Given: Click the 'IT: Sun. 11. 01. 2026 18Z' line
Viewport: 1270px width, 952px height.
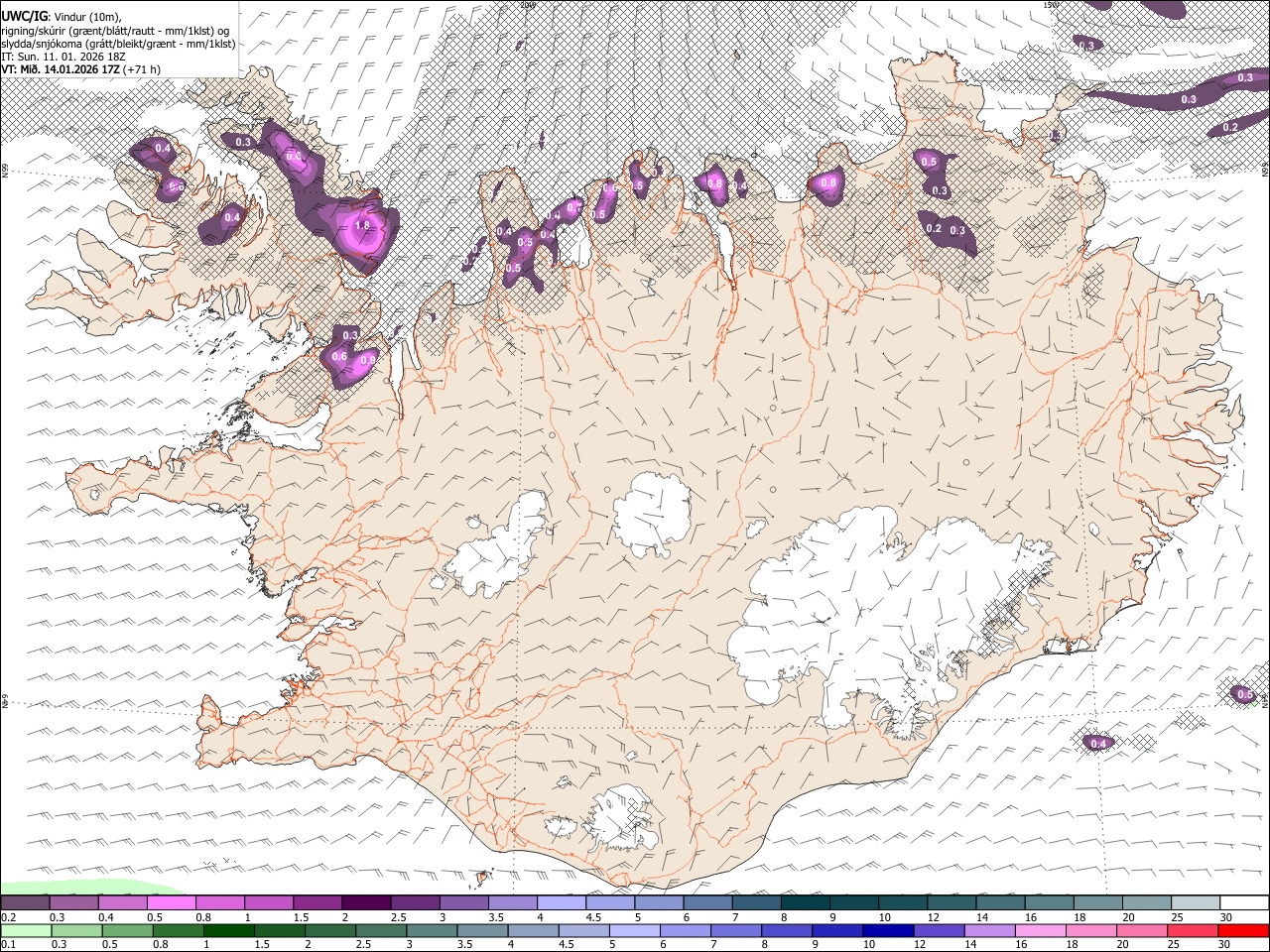Looking at the screenshot, I should [63, 57].
